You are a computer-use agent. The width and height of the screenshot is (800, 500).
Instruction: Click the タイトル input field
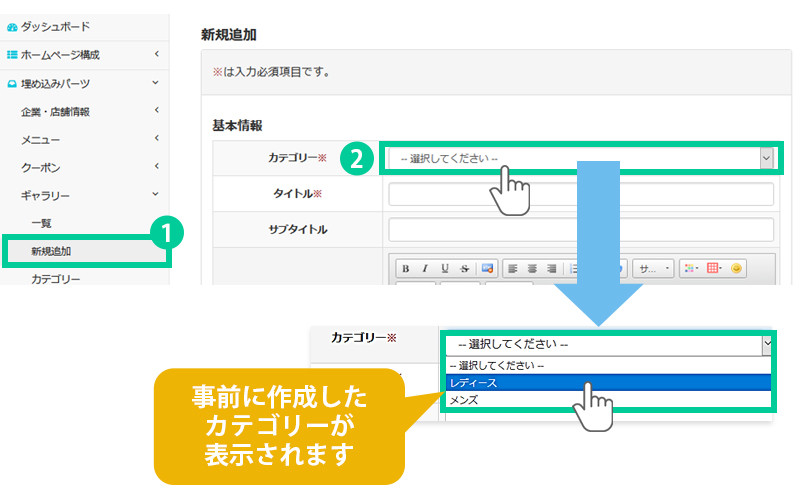pyautogui.click(x=580, y=194)
